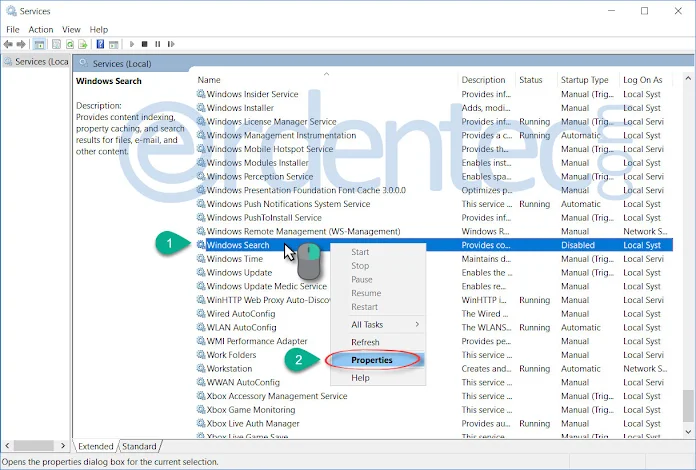Viewport: 696px width, 470px height.
Task: Click the Windows Time gear icon
Action: click(x=201, y=258)
